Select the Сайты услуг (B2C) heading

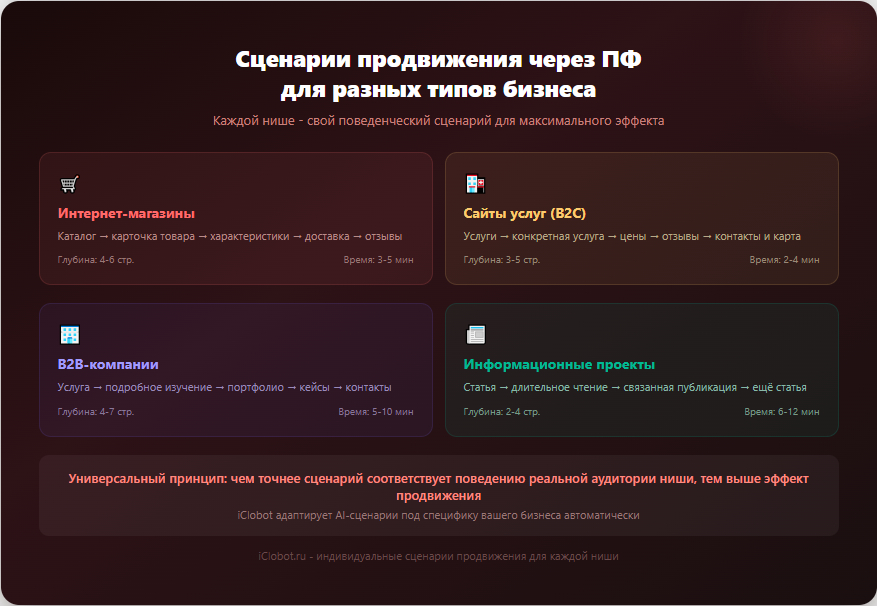point(524,213)
